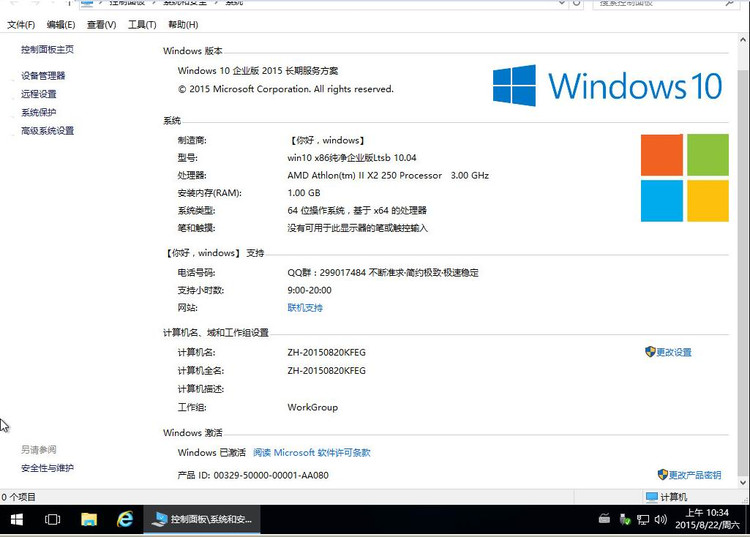750x537 pixels.
Task: Click 更改产品密钥 link
Action: (x=695, y=475)
